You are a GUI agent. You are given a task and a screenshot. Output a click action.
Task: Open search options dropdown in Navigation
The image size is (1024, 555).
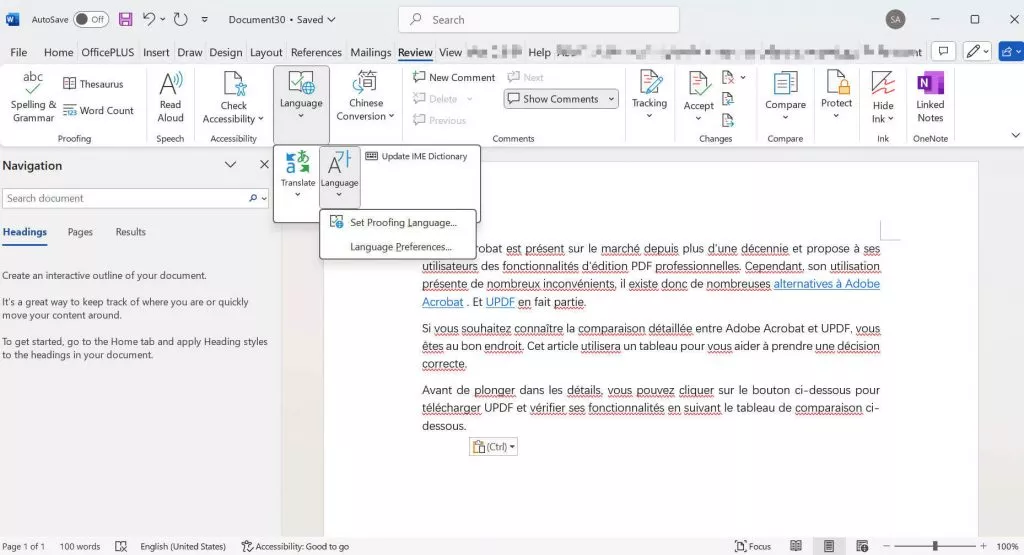264,198
